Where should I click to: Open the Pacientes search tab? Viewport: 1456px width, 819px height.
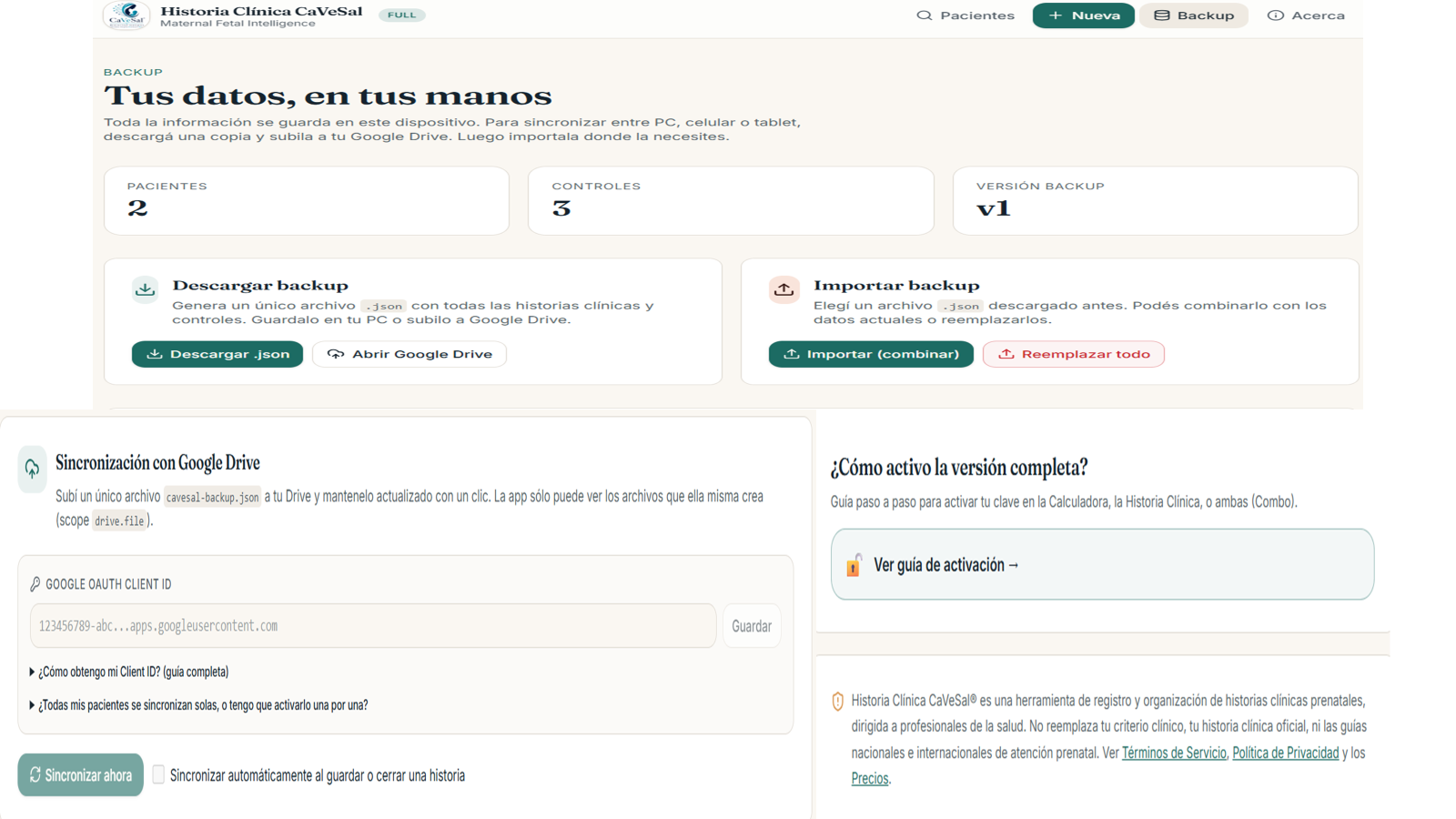966,15
